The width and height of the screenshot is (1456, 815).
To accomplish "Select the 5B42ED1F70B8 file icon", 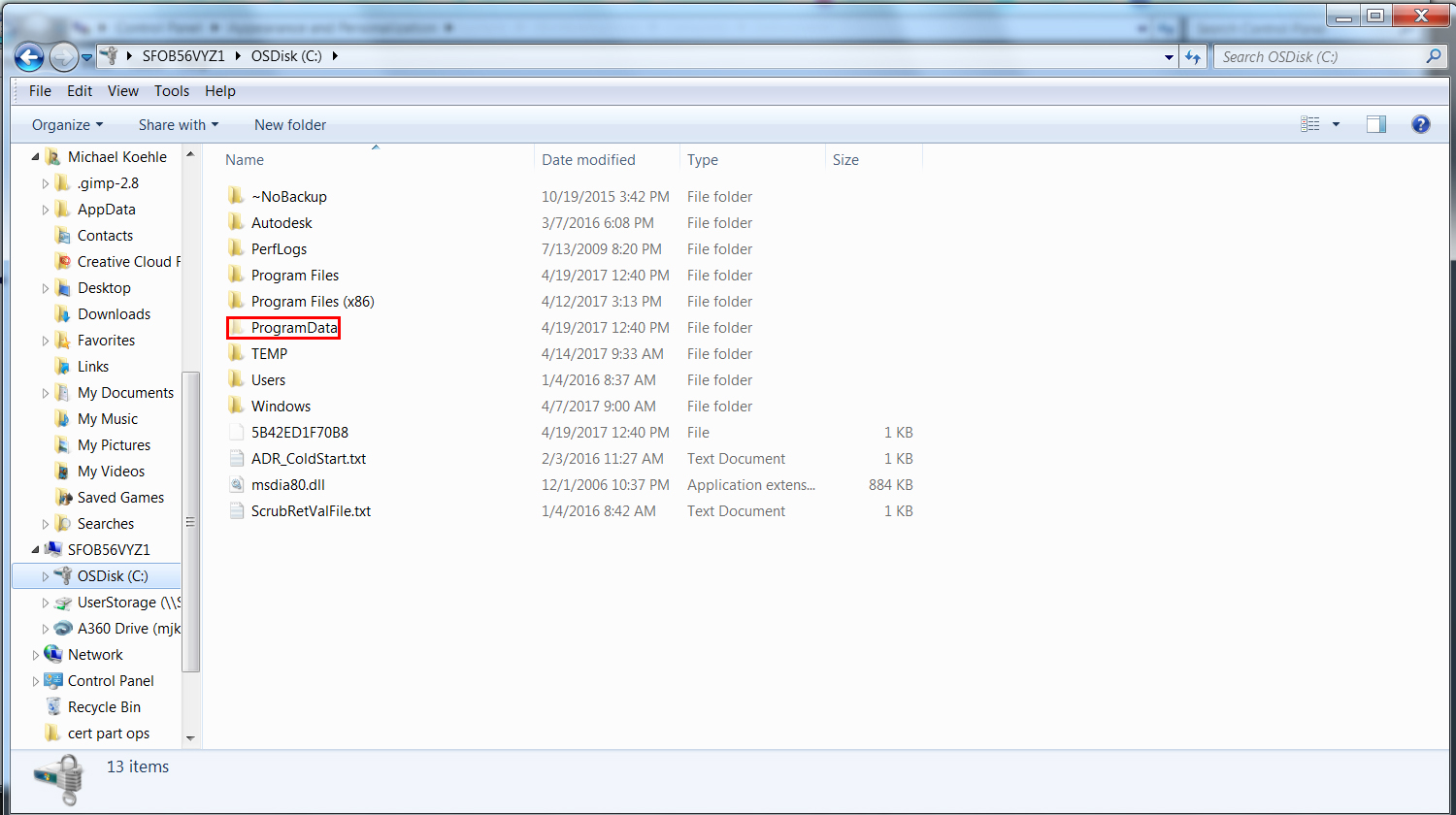I will pyautogui.click(x=236, y=432).
